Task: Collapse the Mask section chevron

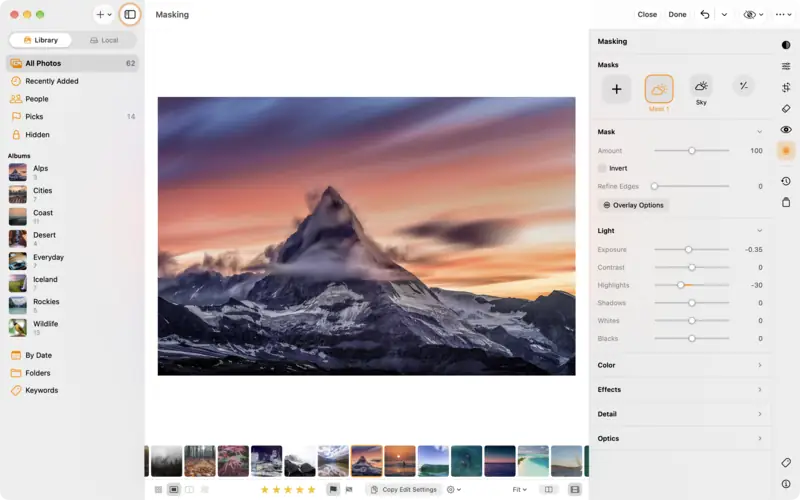Action: 759,132
